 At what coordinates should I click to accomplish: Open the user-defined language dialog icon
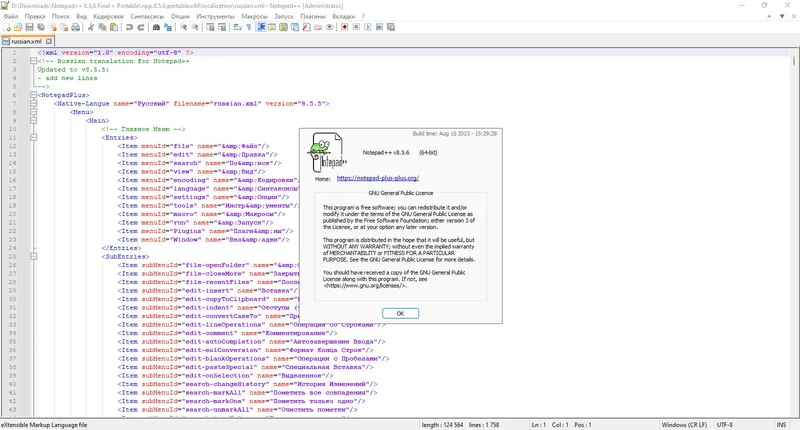(272, 27)
